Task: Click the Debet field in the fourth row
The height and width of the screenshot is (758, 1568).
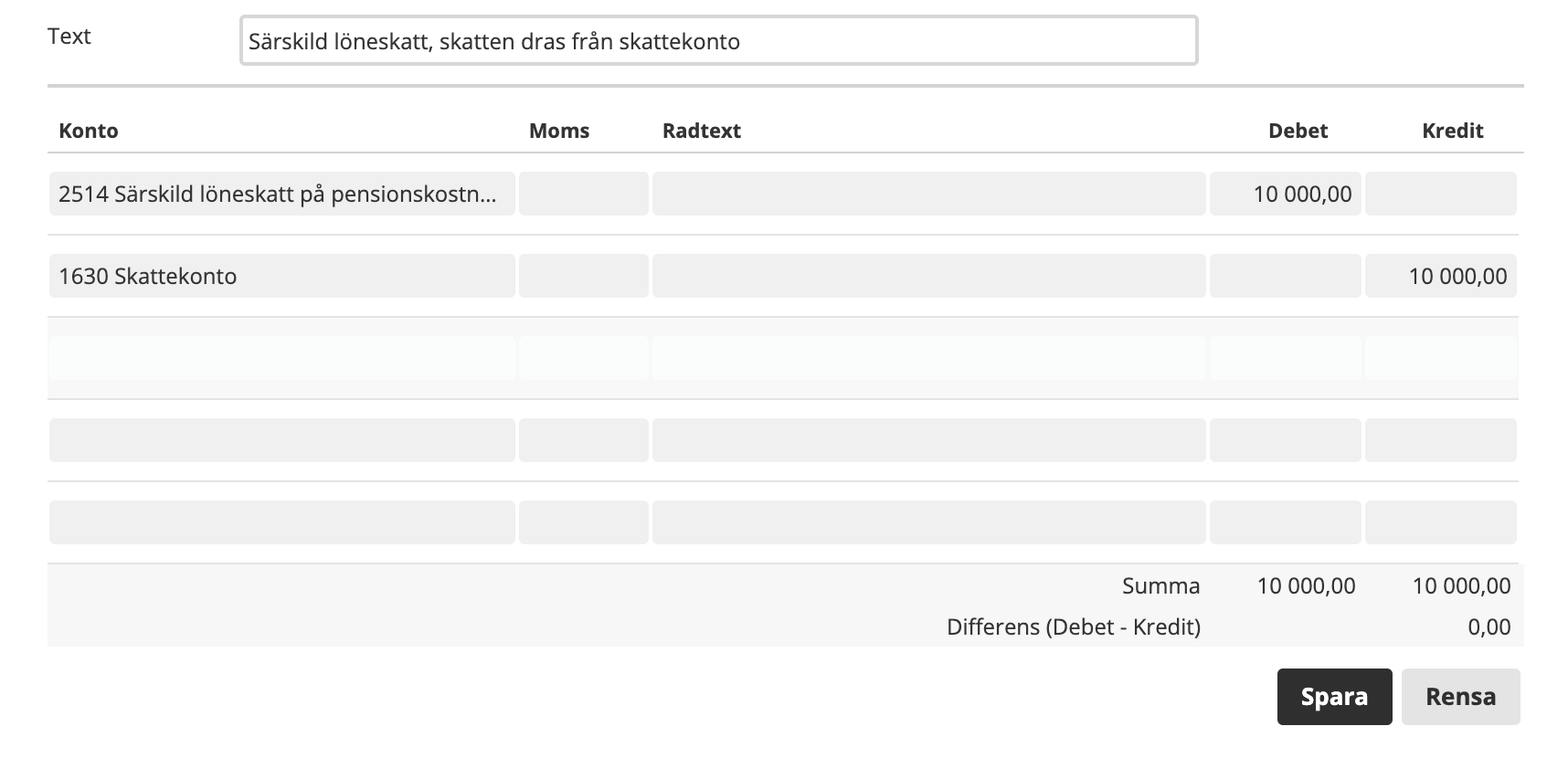Action: coord(1285,440)
